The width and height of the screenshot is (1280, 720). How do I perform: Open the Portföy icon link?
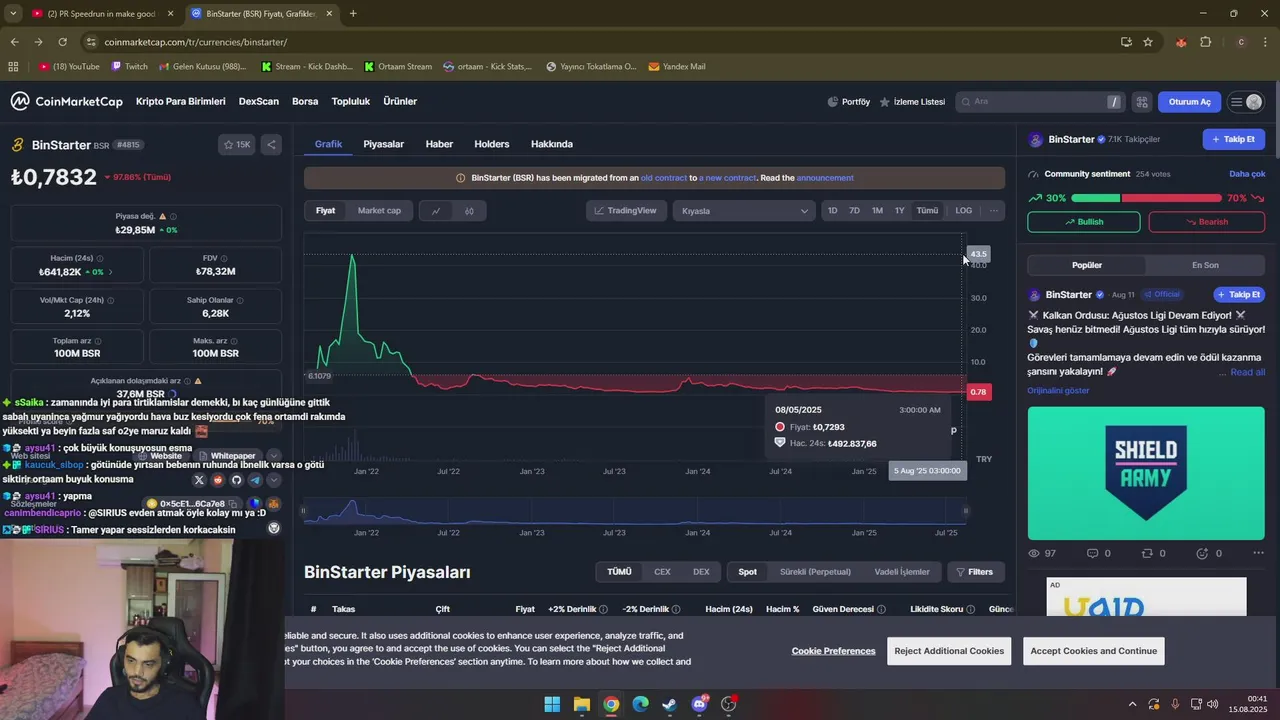click(x=849, y=102)
